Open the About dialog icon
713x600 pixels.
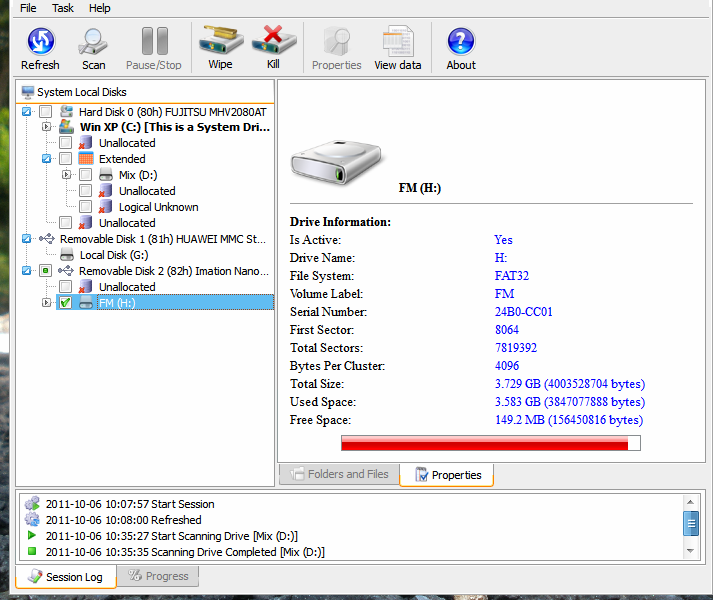461,41
